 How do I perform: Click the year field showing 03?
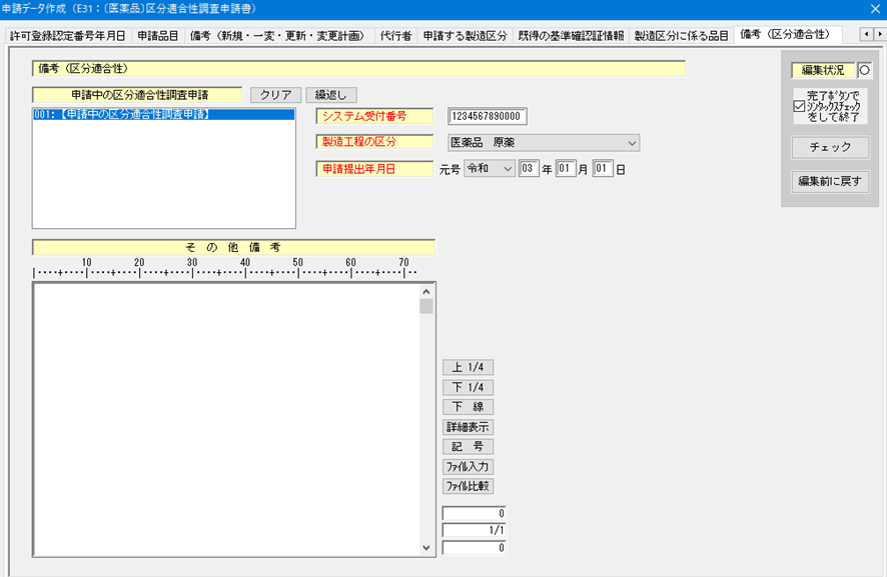pyautogui.click(x=528, y=169)
